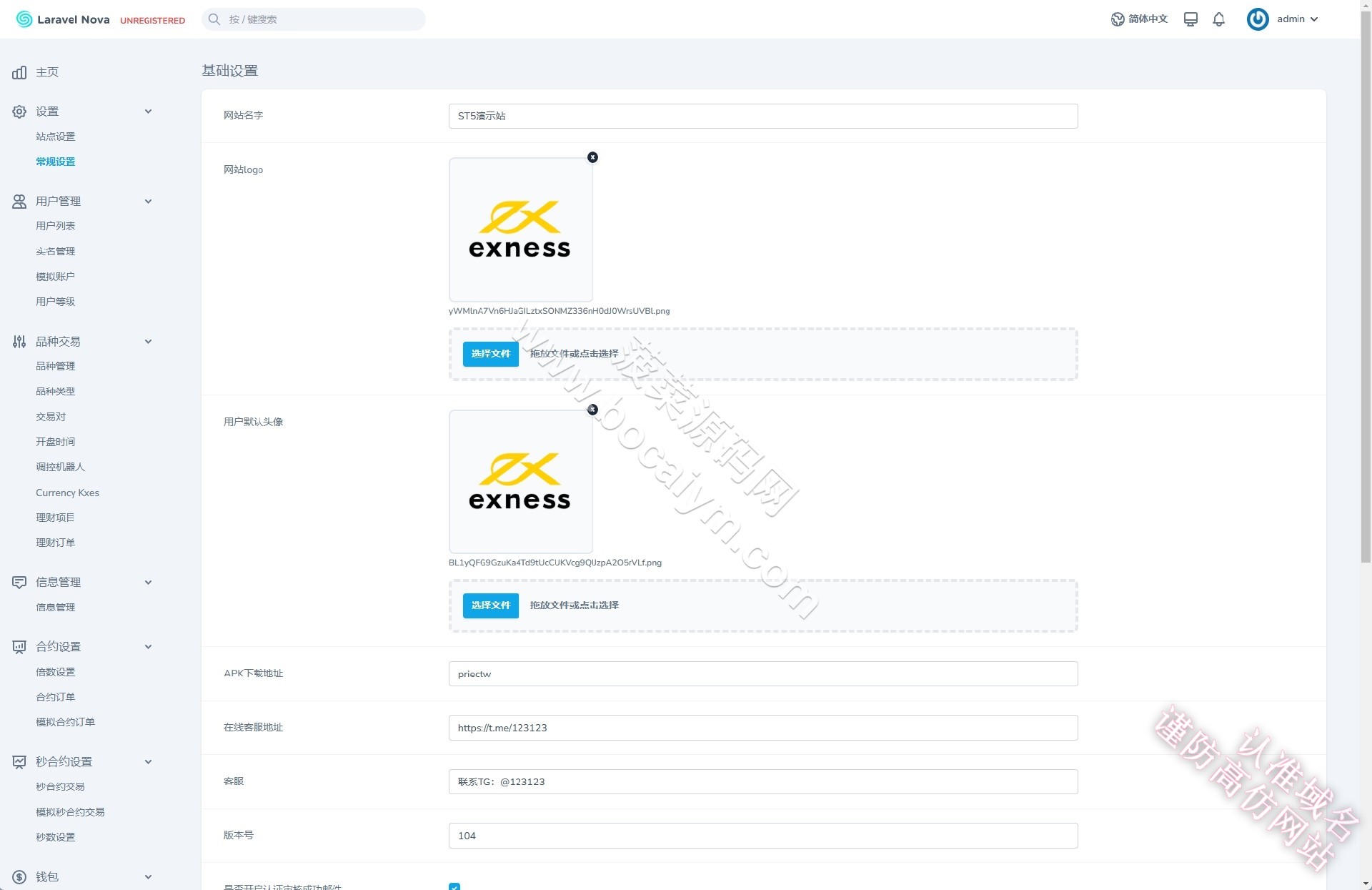
Task: Open 秒合约交易 in the sidebar
Action: pos(61,786)
